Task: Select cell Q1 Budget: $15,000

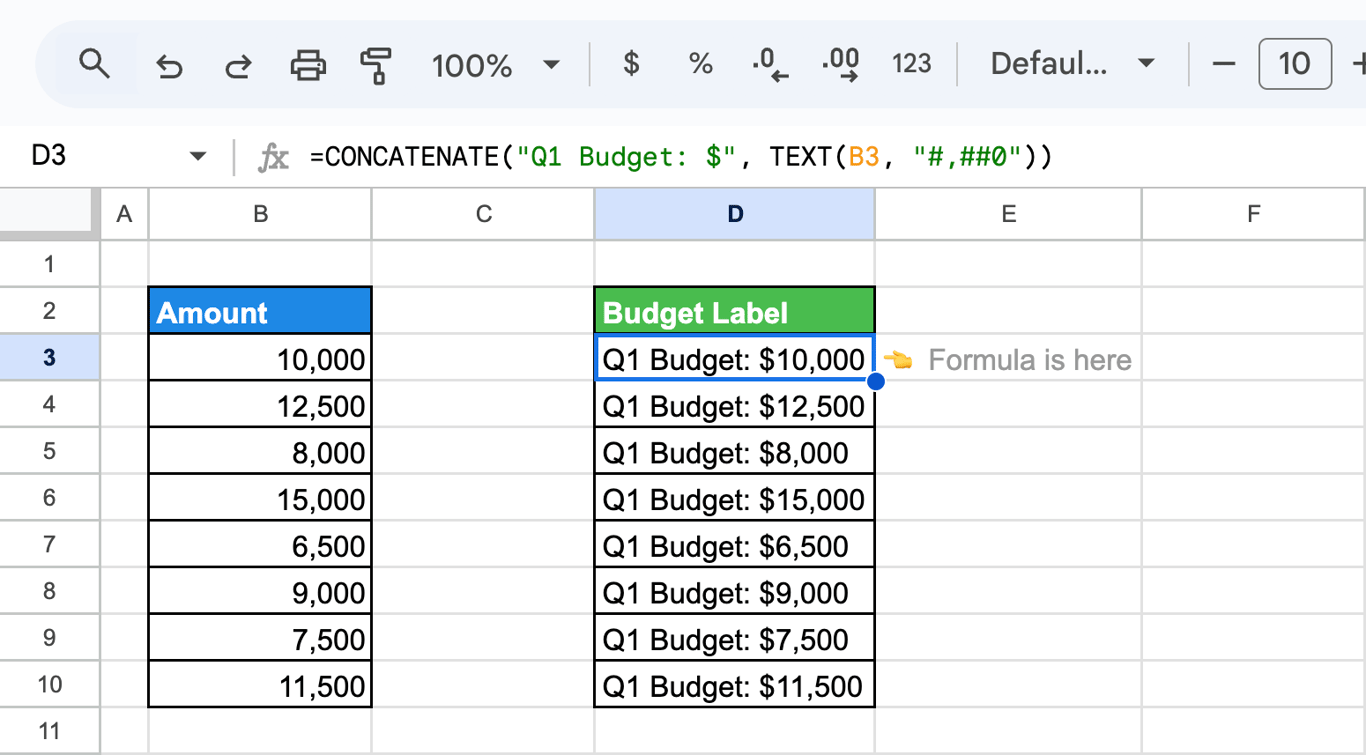Action: 735,498
